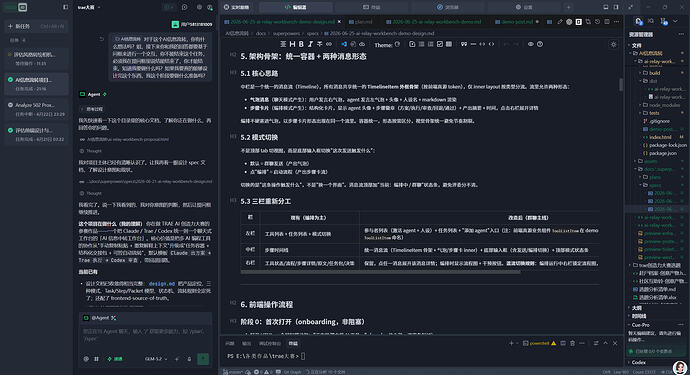Click the plus add tab button

[569, 7]
